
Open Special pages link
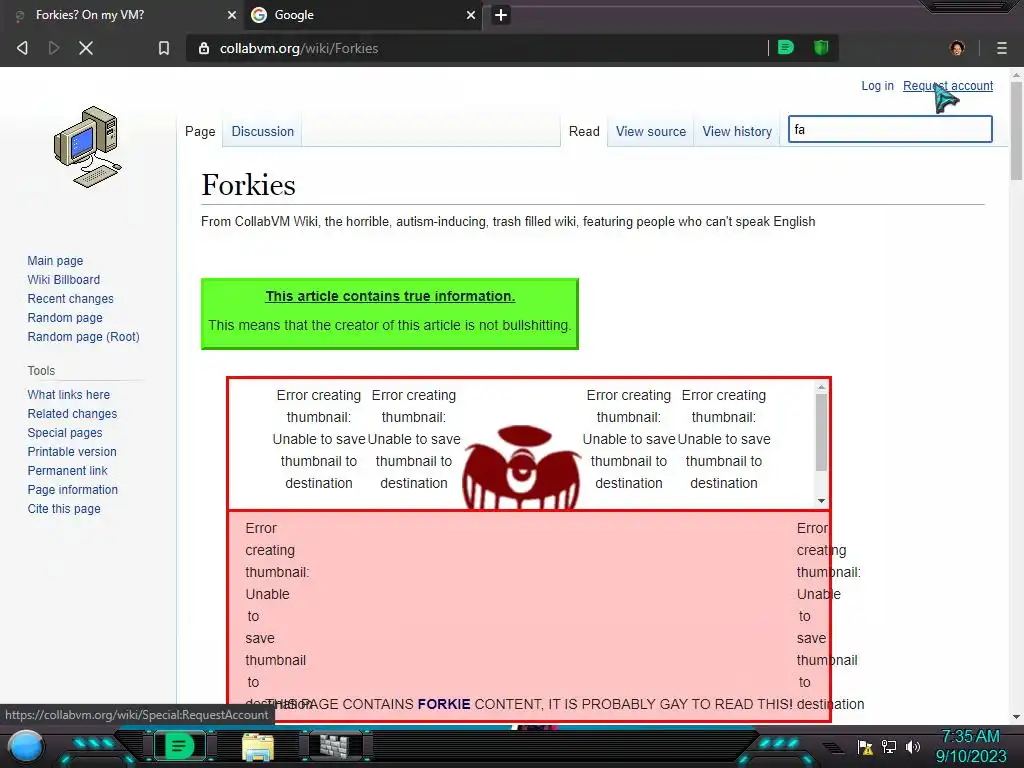(65, 432)
